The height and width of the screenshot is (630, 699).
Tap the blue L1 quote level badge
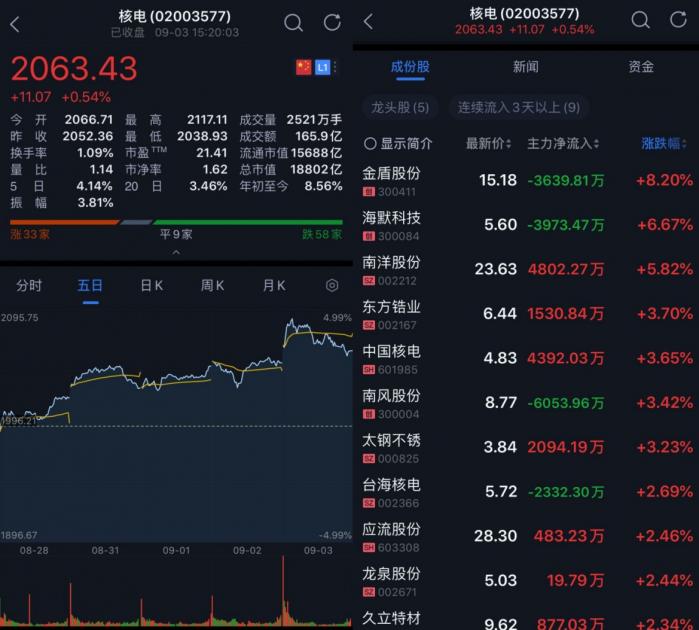322,67
